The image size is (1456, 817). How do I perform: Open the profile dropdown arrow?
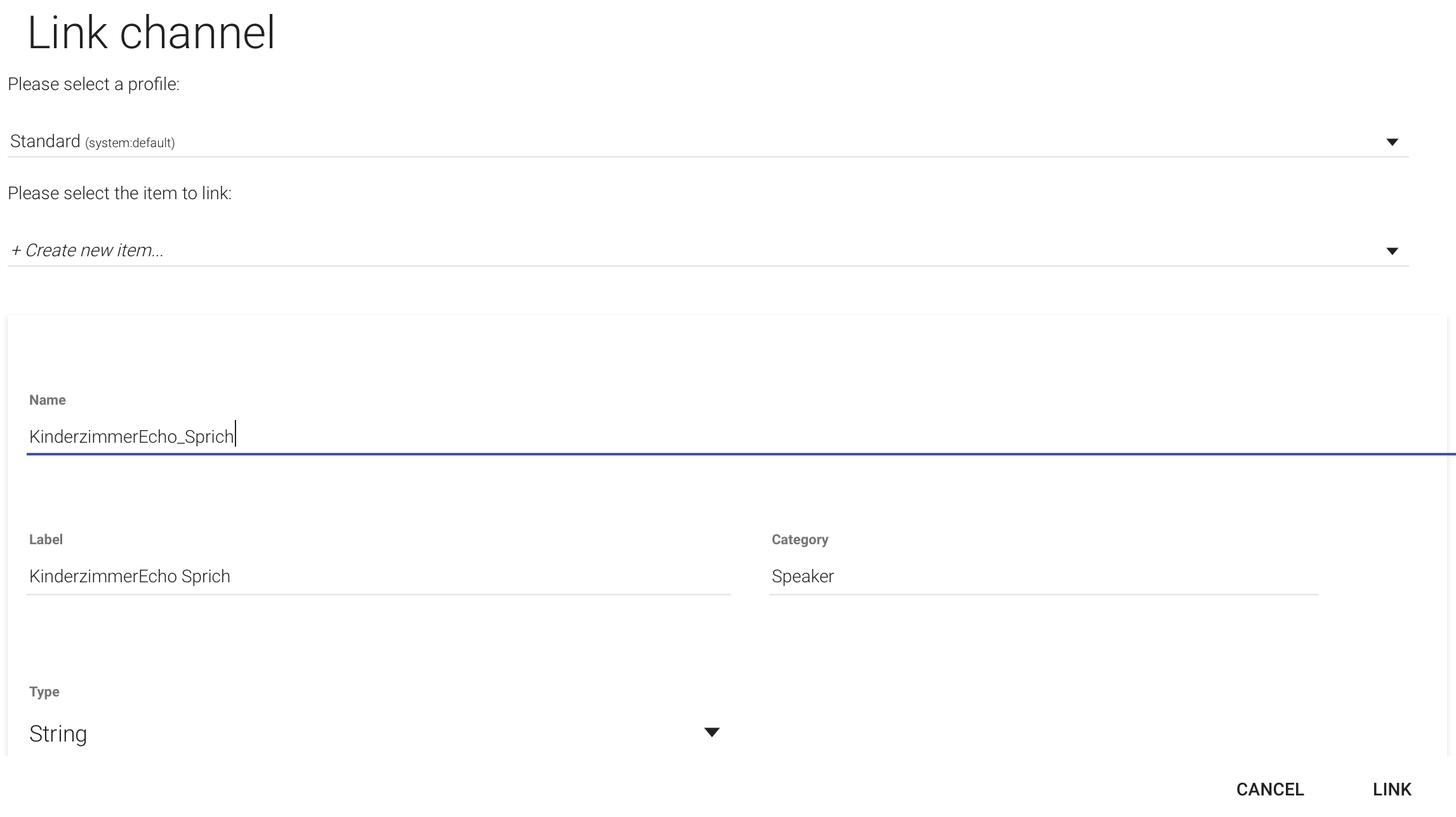1392,142
